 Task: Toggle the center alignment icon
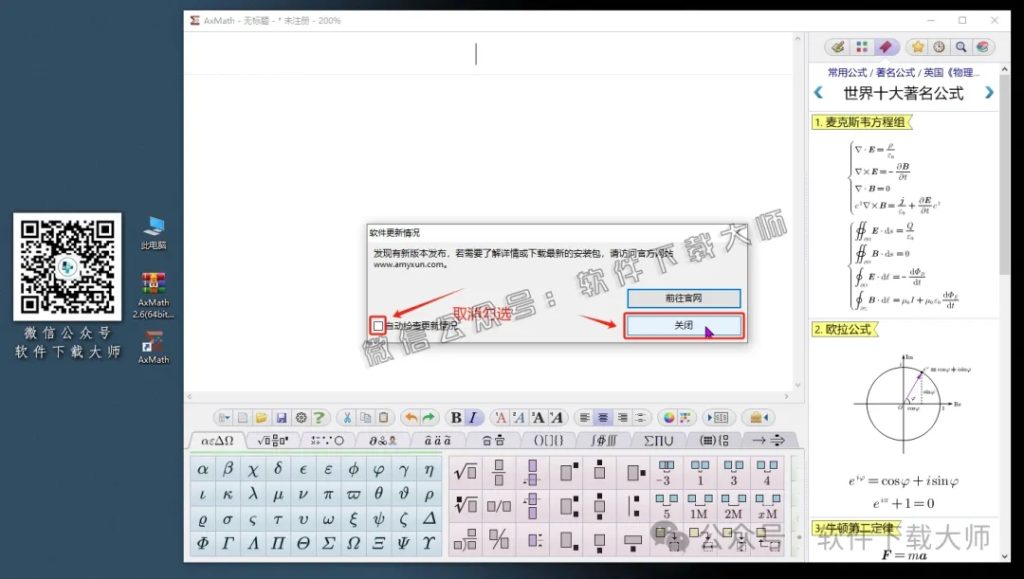(x=603, y=418)
